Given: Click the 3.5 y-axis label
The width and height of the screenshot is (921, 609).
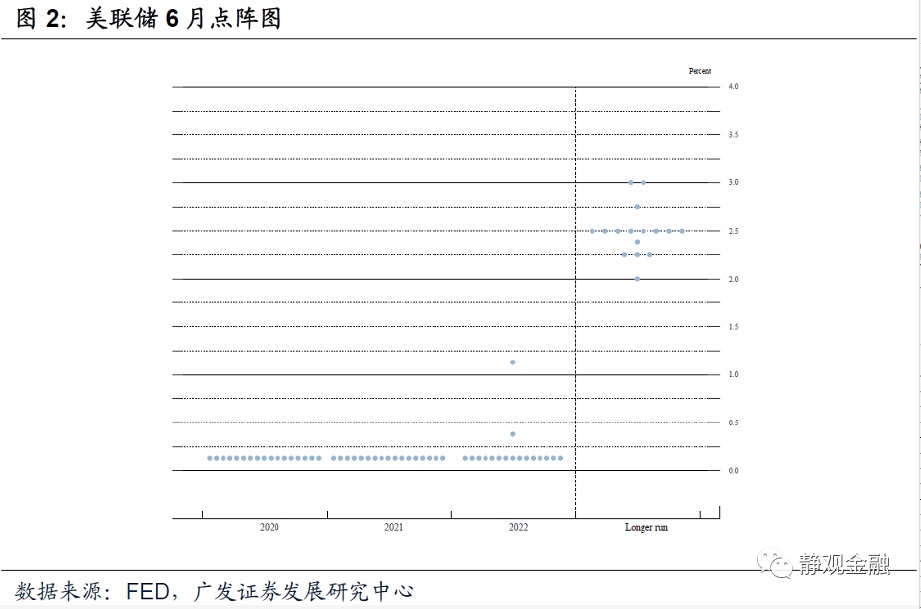Looking at the screenshot, I should pos(734,134).
